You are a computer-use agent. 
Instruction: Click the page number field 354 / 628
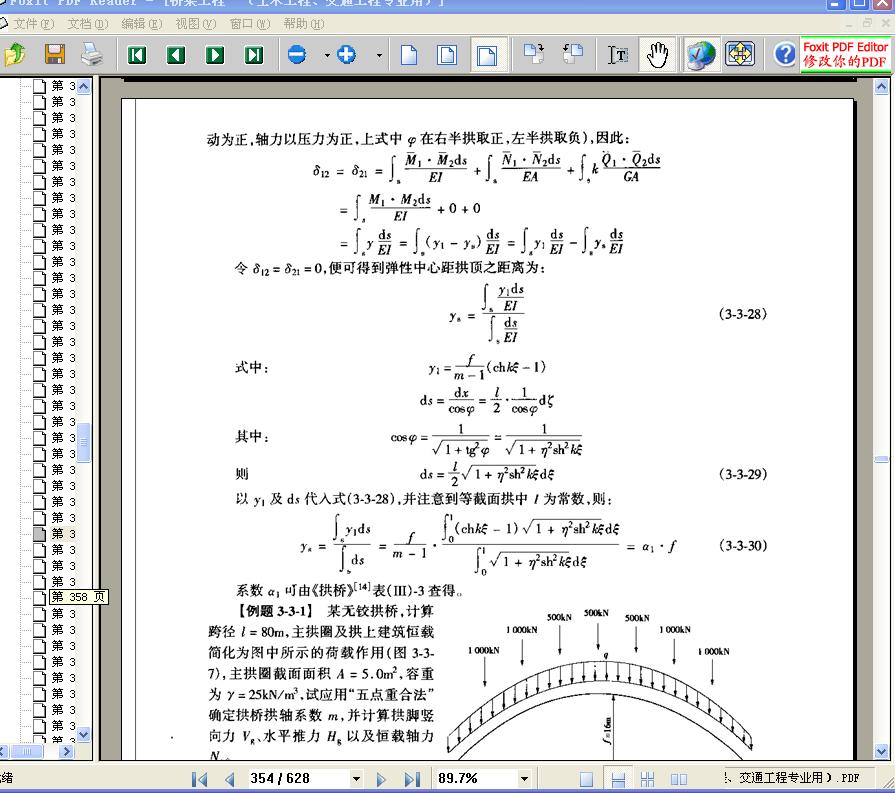point(298,778)
